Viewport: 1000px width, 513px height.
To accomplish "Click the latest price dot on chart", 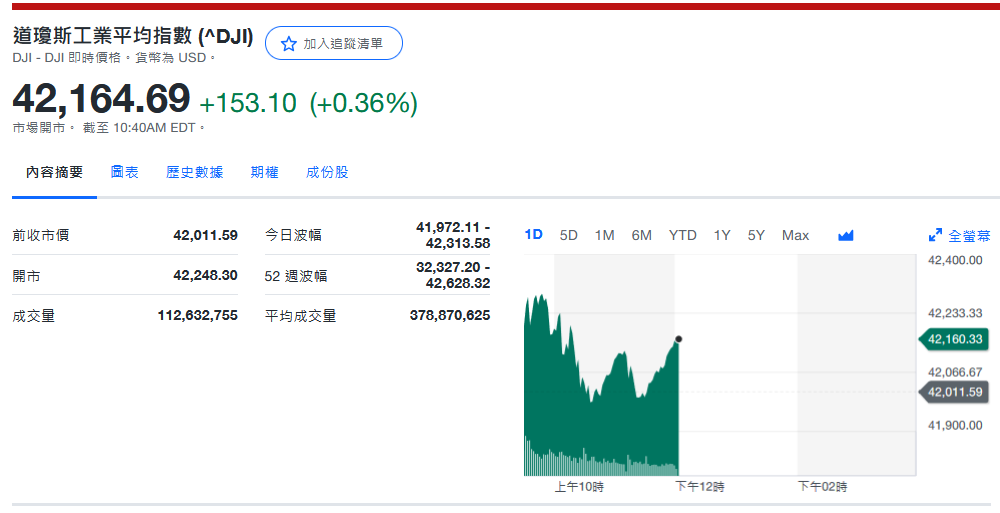I will [x=679, y=340].
